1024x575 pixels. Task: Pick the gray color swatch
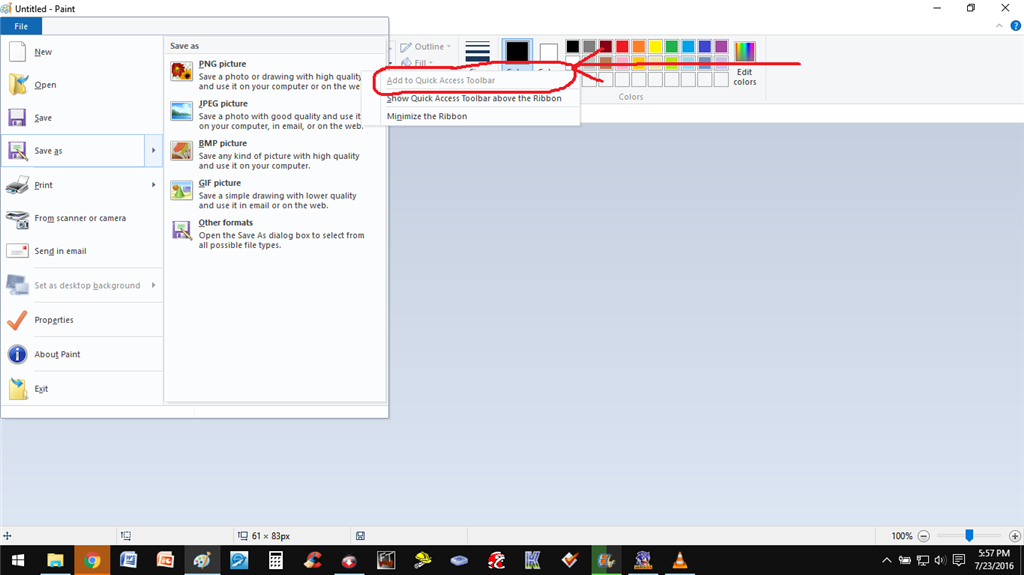tap(589, 46)
